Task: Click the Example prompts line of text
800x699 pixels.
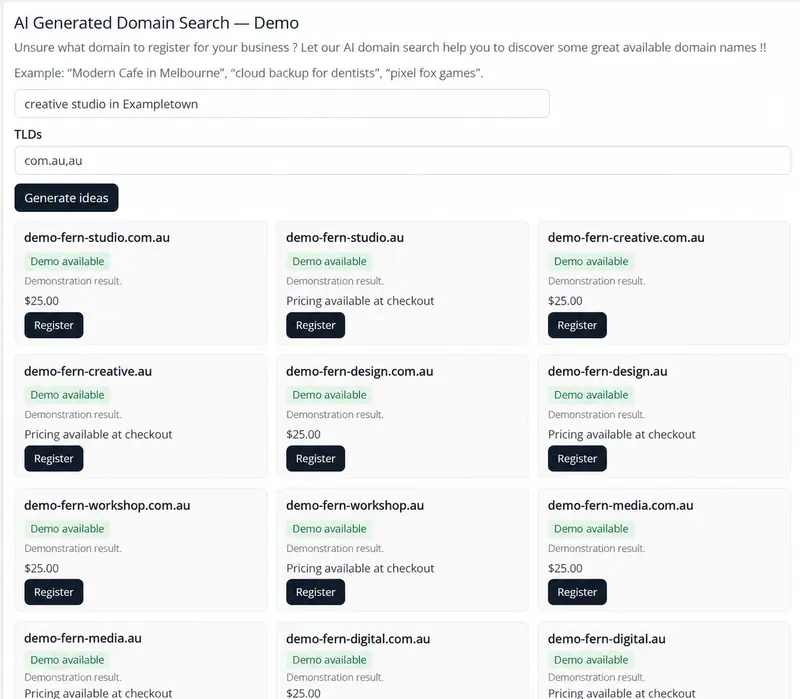Action: tap(248, 73)
